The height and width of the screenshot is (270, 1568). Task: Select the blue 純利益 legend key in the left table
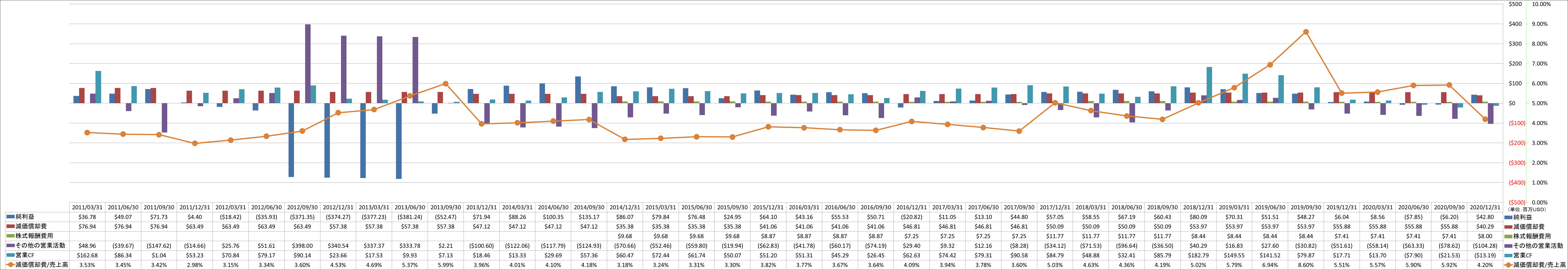point(10,217)
